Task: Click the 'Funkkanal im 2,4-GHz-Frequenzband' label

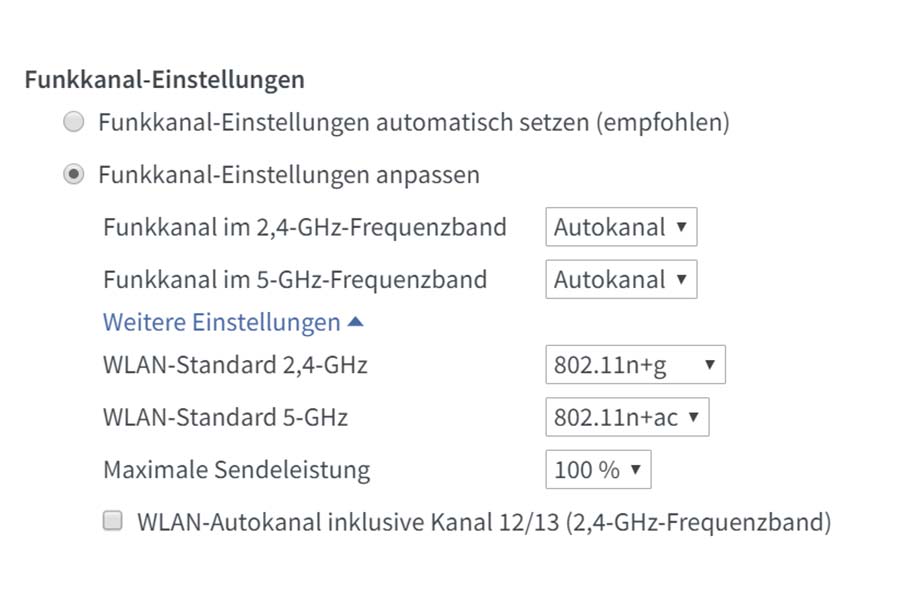Action: [x=304, y=227]
